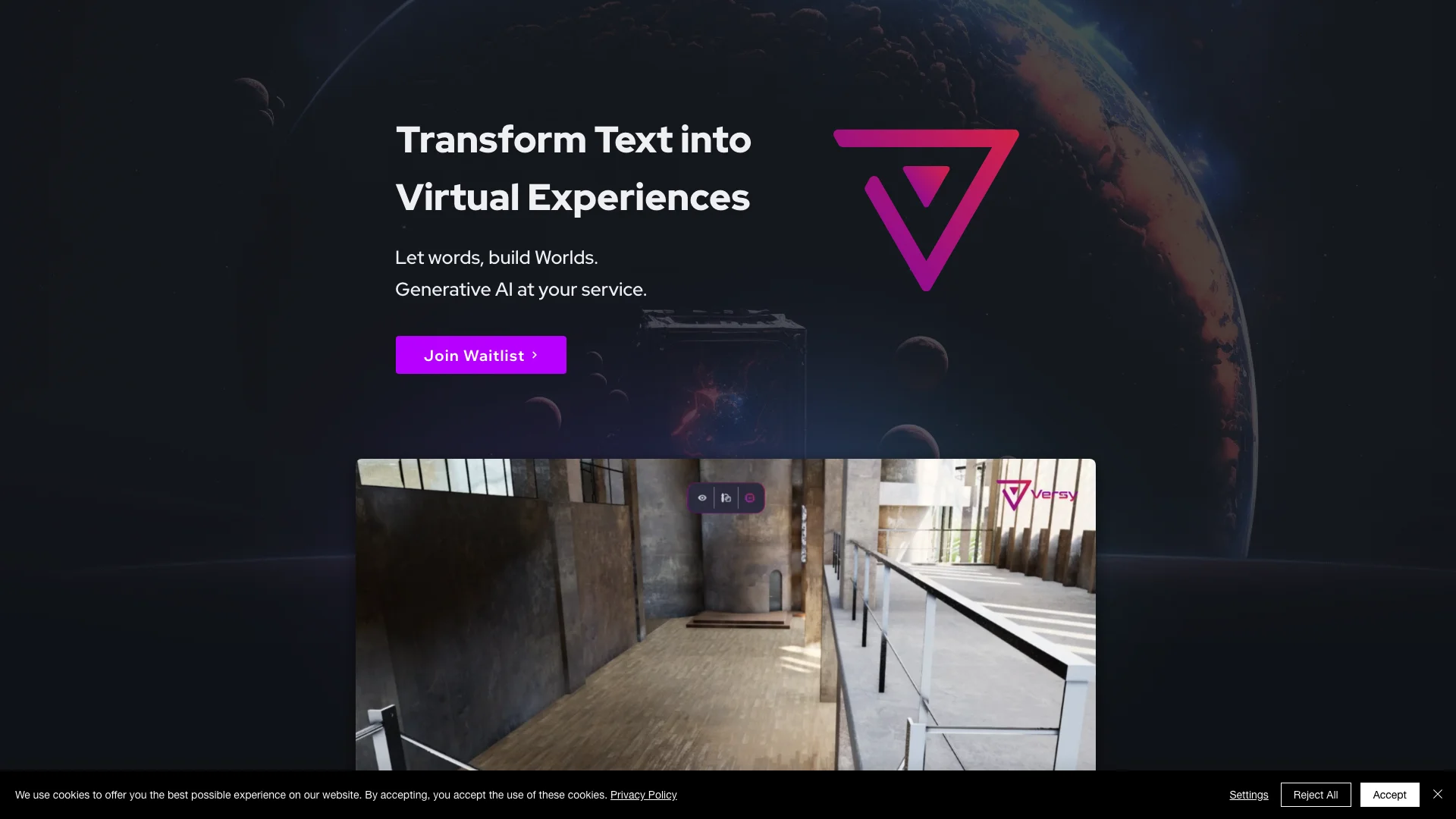
Task: Click Join Waitlist button
Action: [481, 354]
